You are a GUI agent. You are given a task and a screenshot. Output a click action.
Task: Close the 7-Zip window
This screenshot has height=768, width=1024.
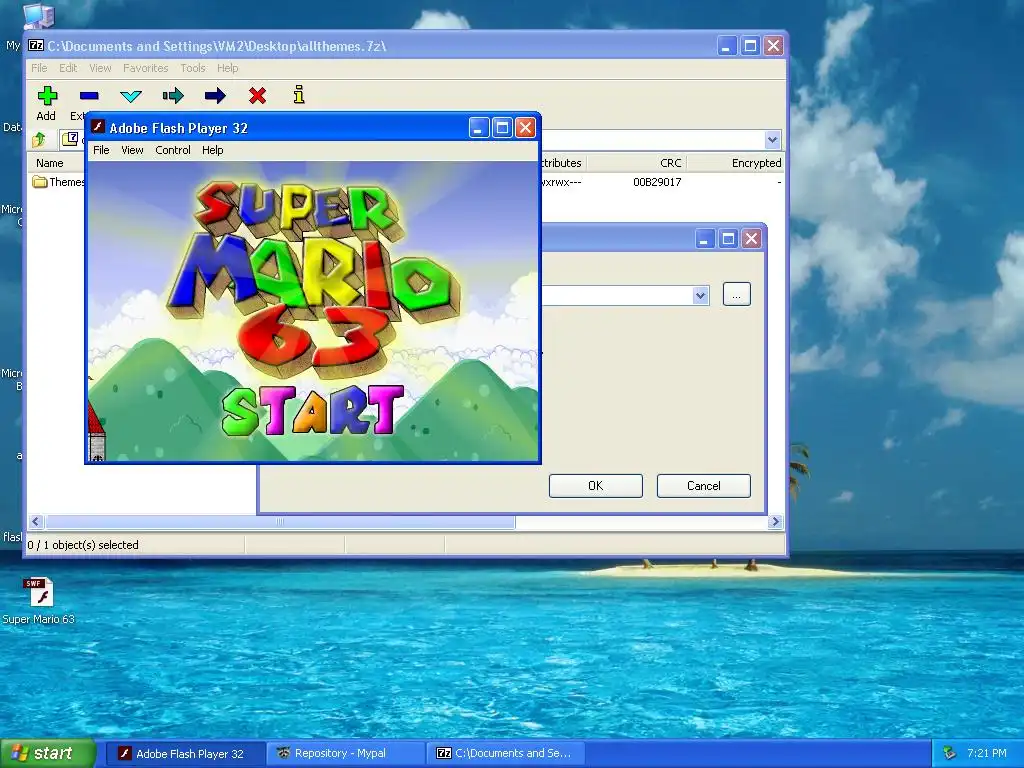pos(774,46)
